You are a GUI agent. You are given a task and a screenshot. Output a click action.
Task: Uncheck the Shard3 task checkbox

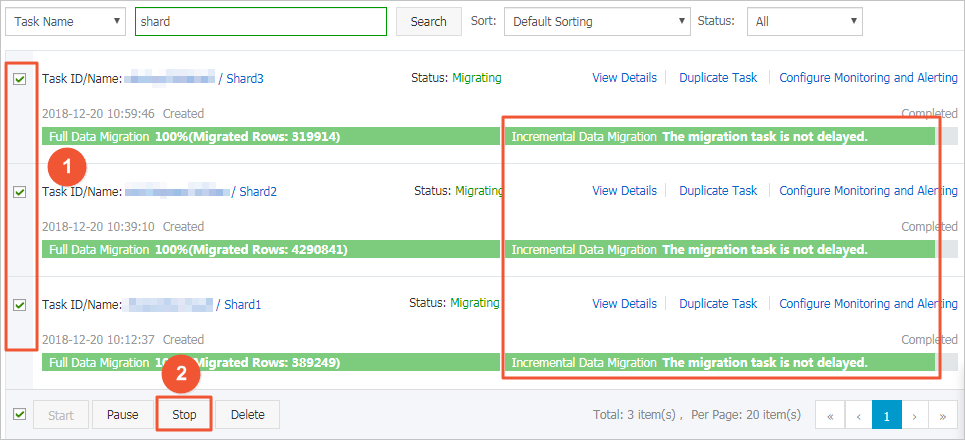coord(20,78)
